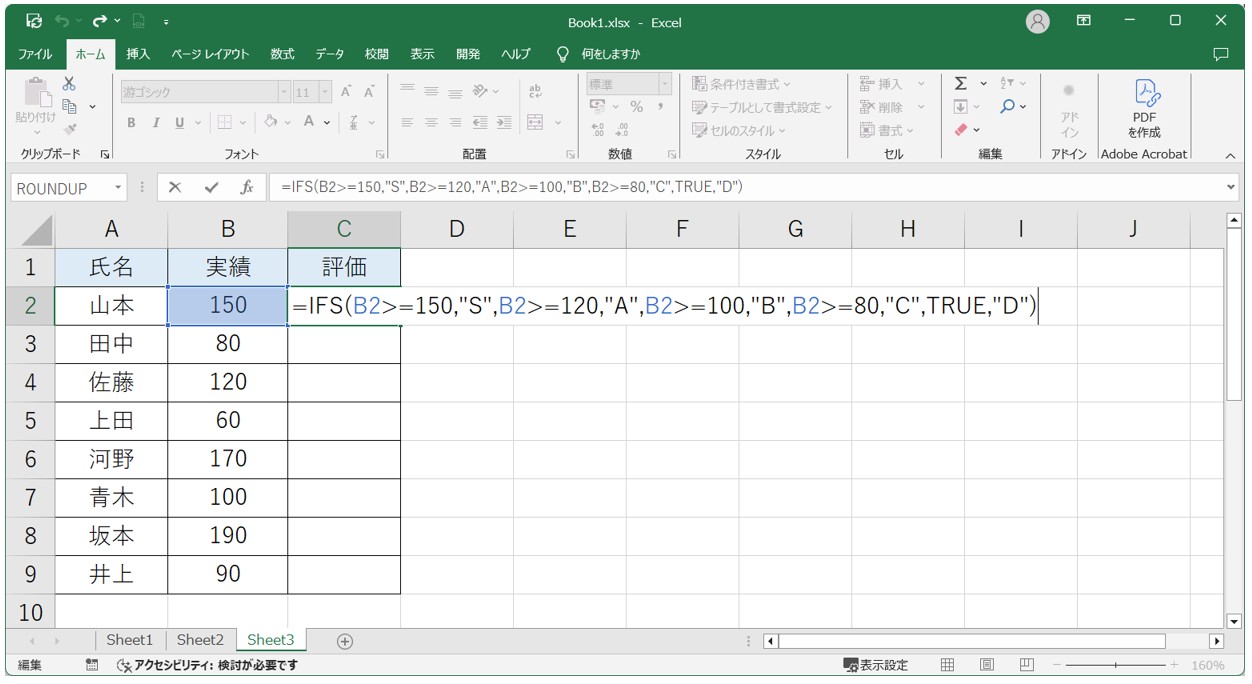Click cell containing 河野
Image resolution: width=1252 pixels, height=684 pixels.
click(x=111, y=459)
